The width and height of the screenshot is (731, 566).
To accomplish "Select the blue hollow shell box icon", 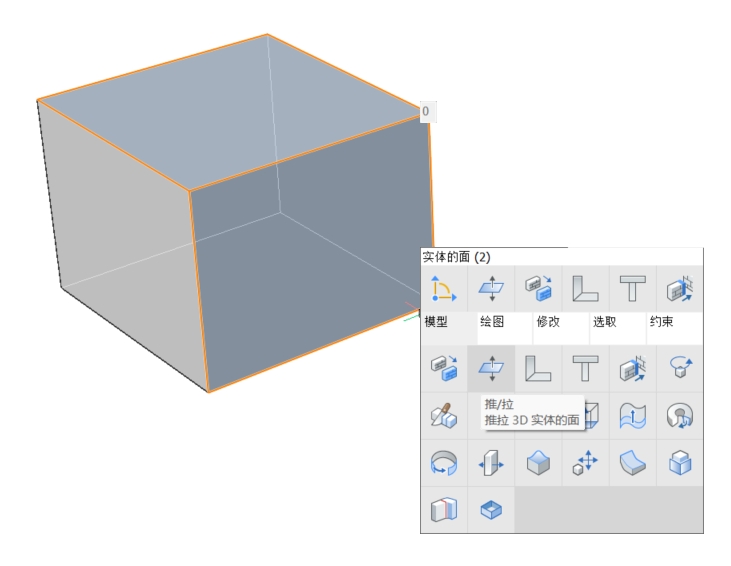I will (x=491, y=510).
